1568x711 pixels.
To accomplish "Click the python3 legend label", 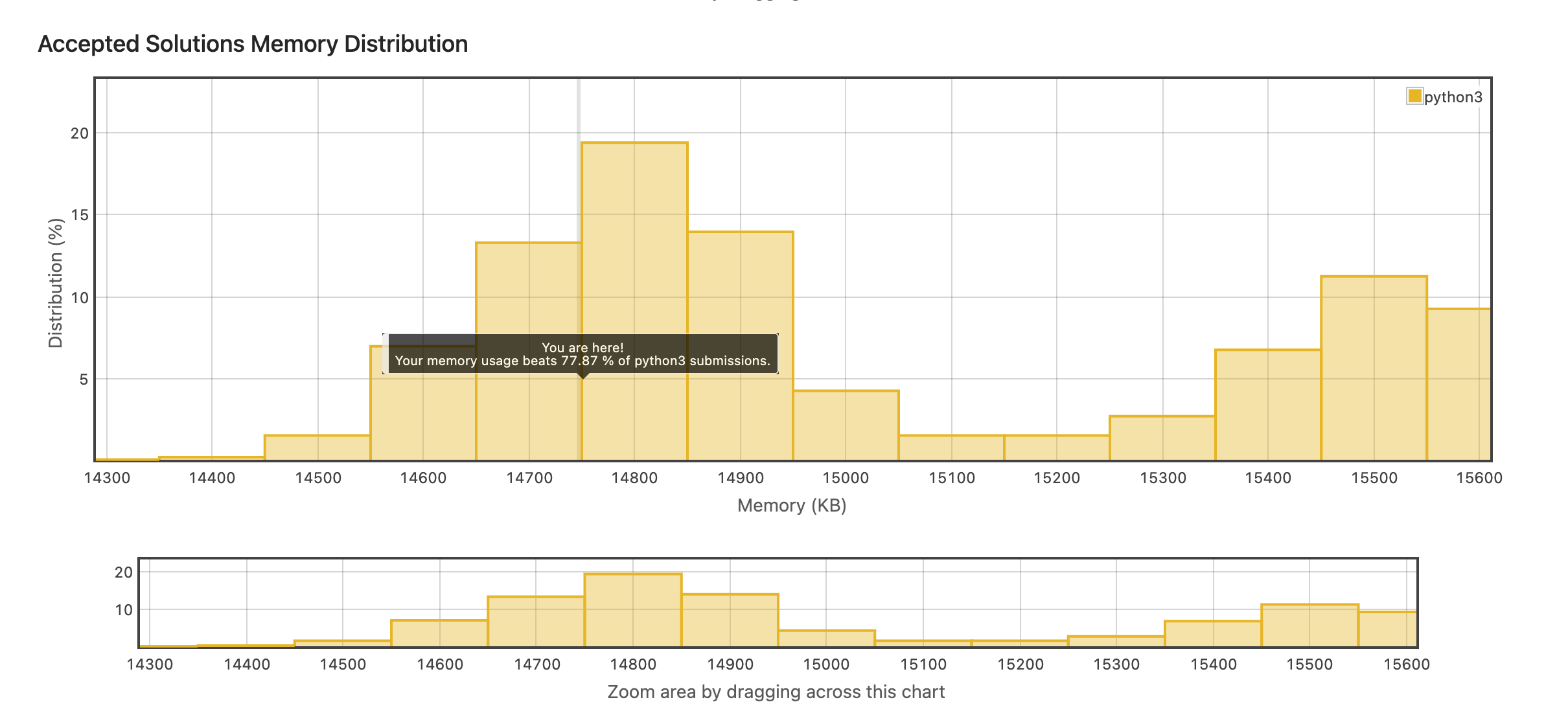I will (1453, 97).
